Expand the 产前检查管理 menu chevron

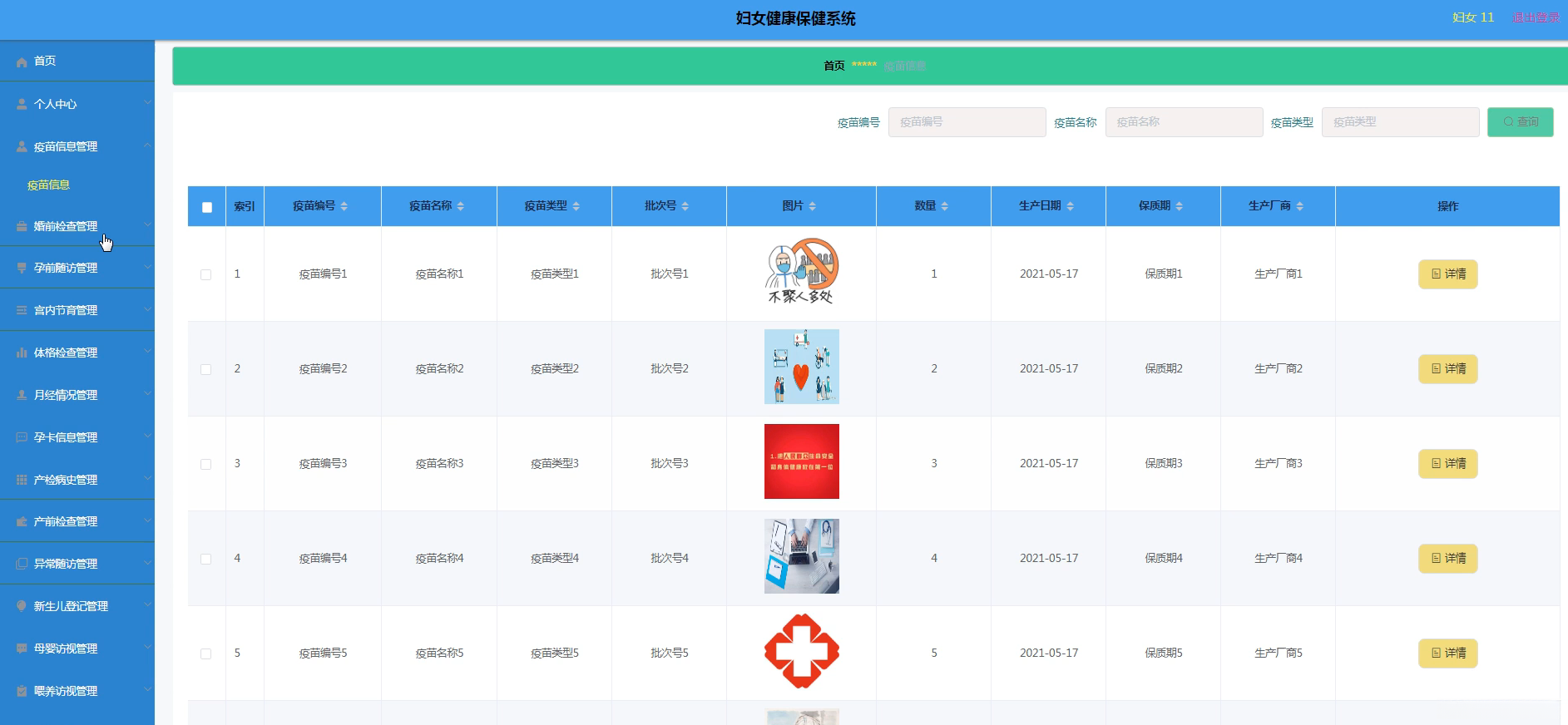147,520
